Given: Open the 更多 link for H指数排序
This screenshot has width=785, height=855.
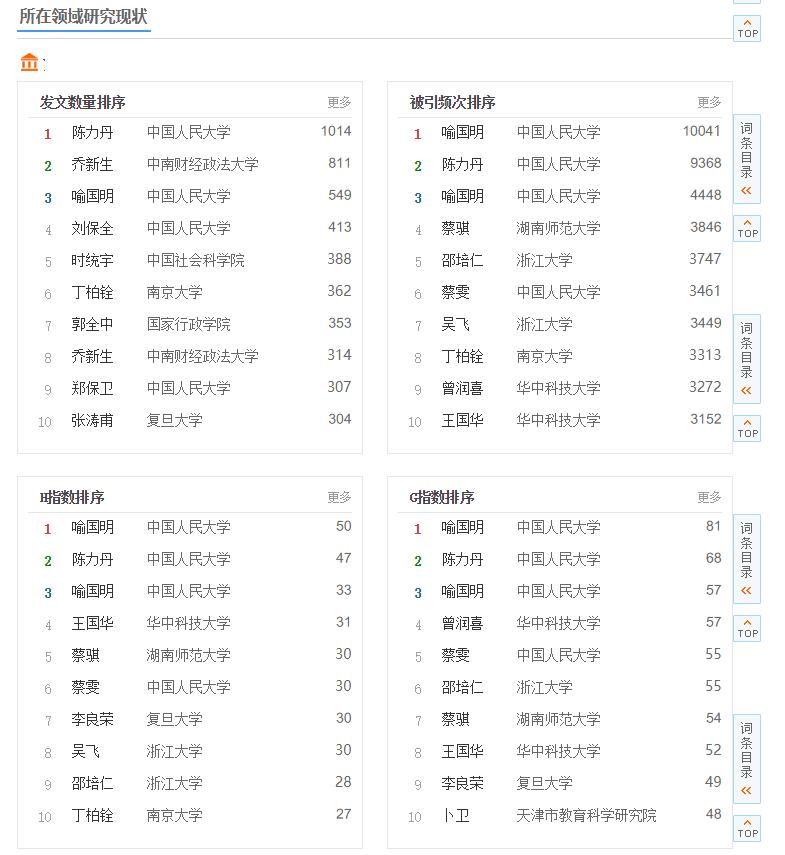Looking at the screenshot, I should click(338, 495).
